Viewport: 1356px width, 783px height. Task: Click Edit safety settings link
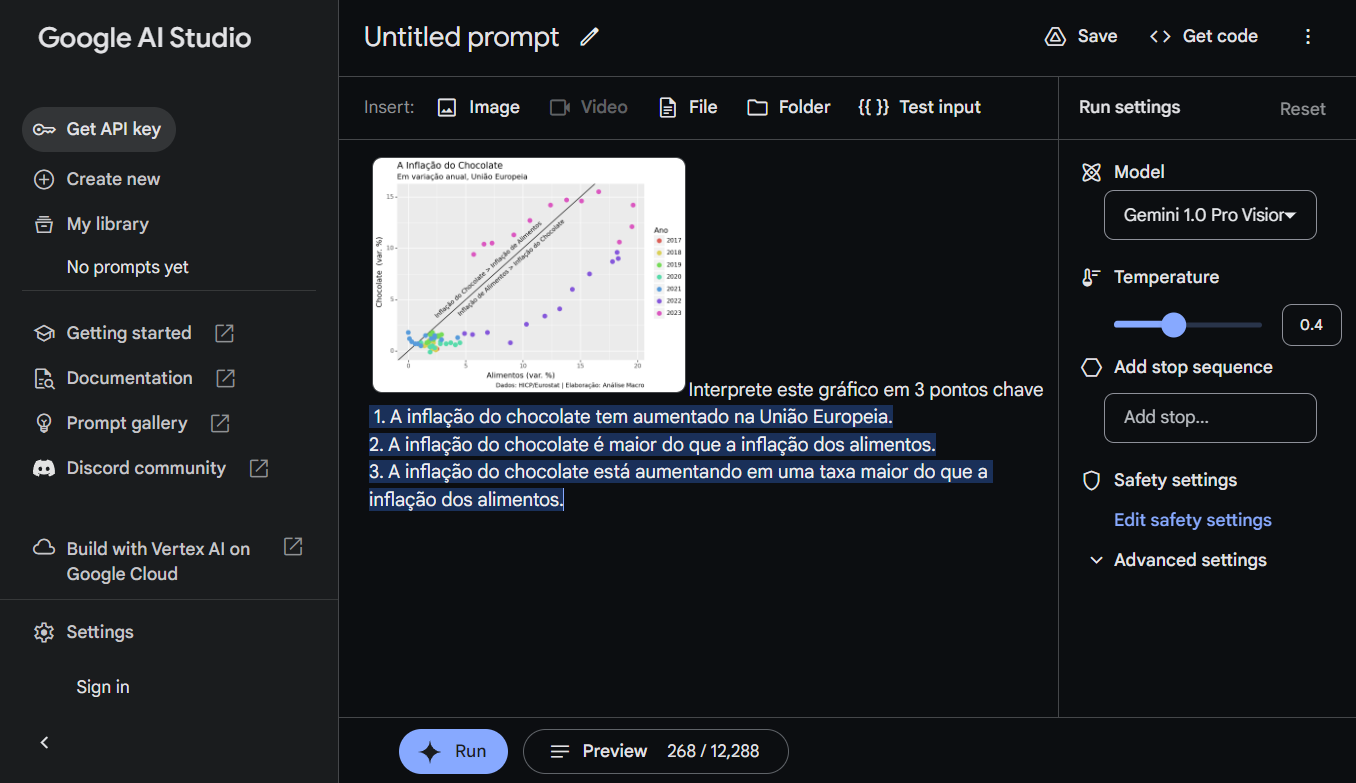pyautogui.click(x=1193, y=520)
